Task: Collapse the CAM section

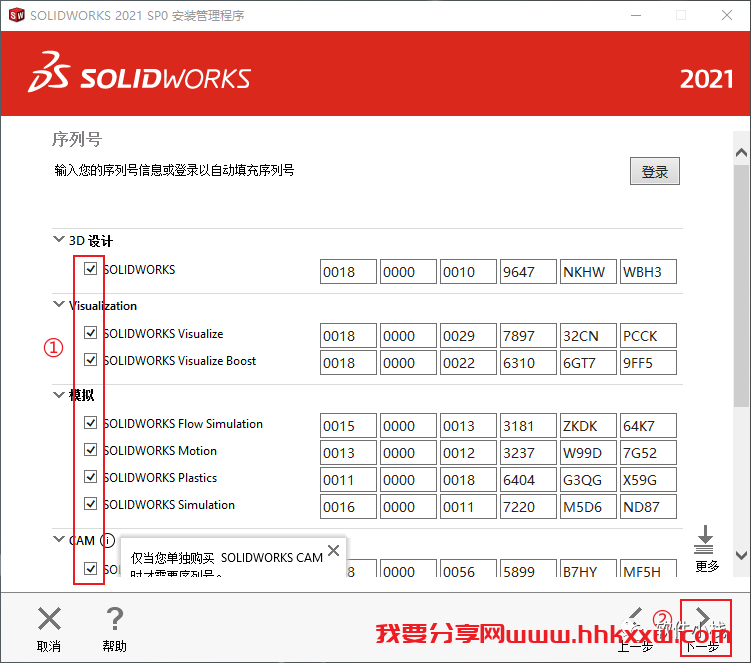Action: click(58, 538)
